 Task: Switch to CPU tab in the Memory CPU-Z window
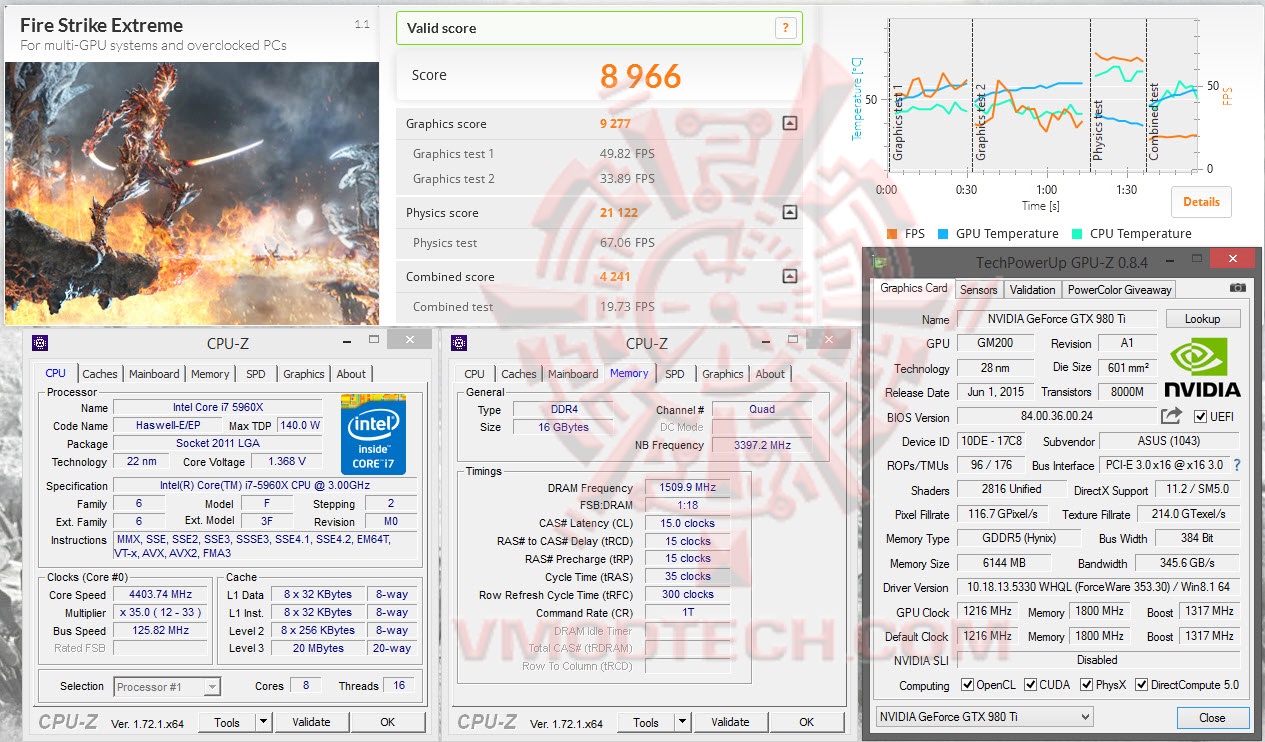475,374
